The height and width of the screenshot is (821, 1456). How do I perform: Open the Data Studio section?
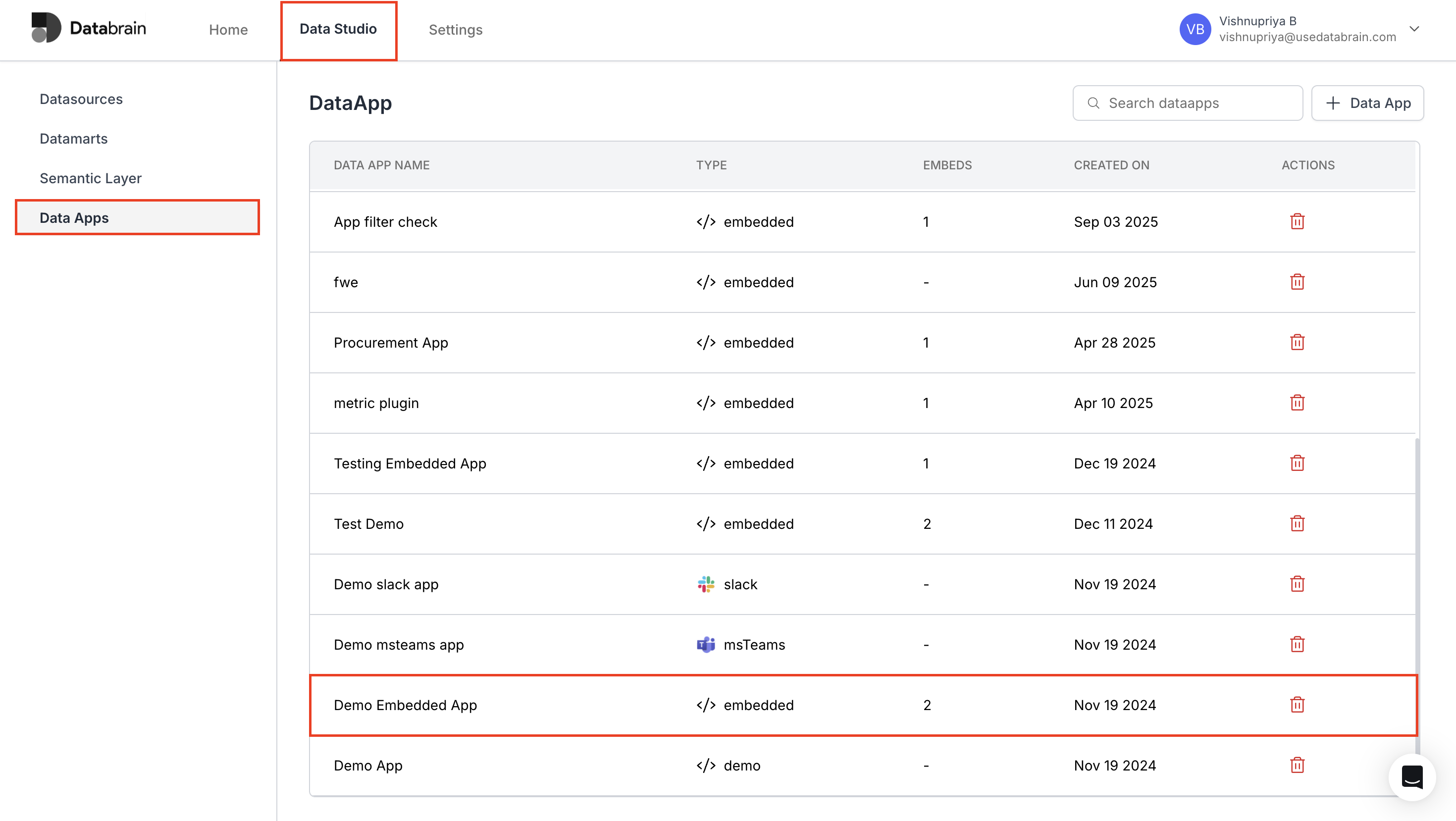[338, 29]
